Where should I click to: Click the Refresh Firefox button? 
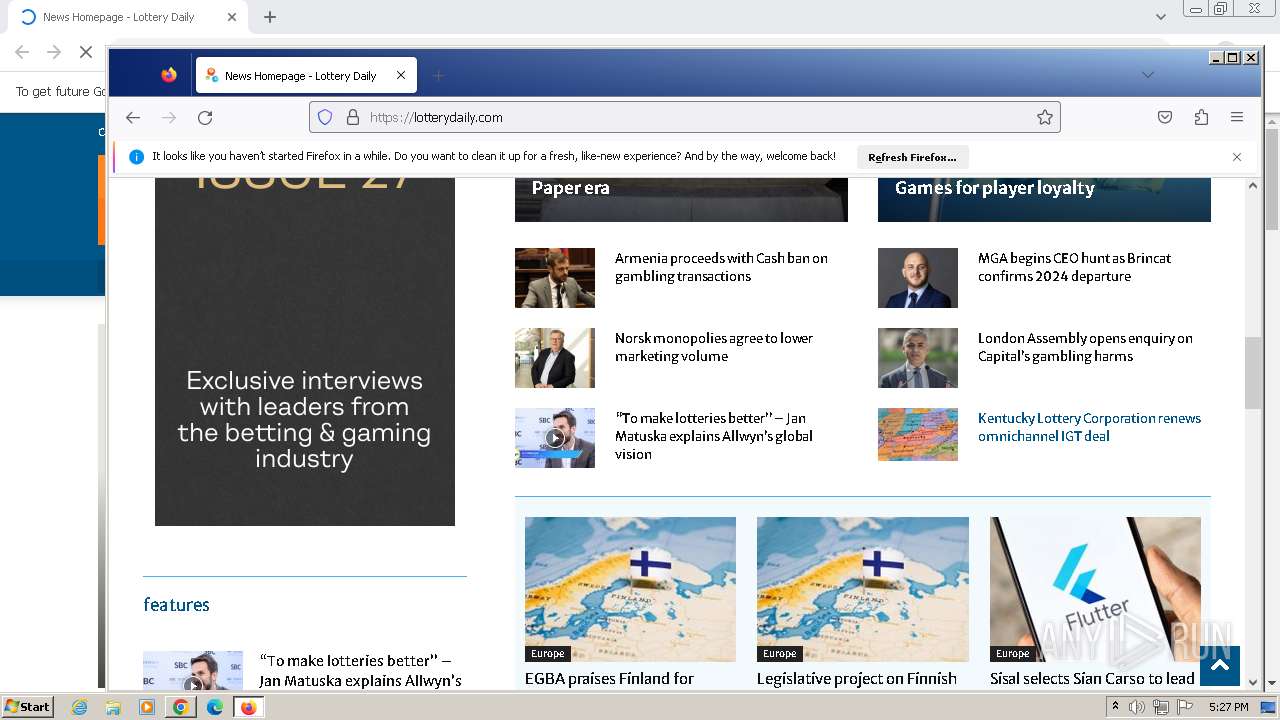point(912,157)
